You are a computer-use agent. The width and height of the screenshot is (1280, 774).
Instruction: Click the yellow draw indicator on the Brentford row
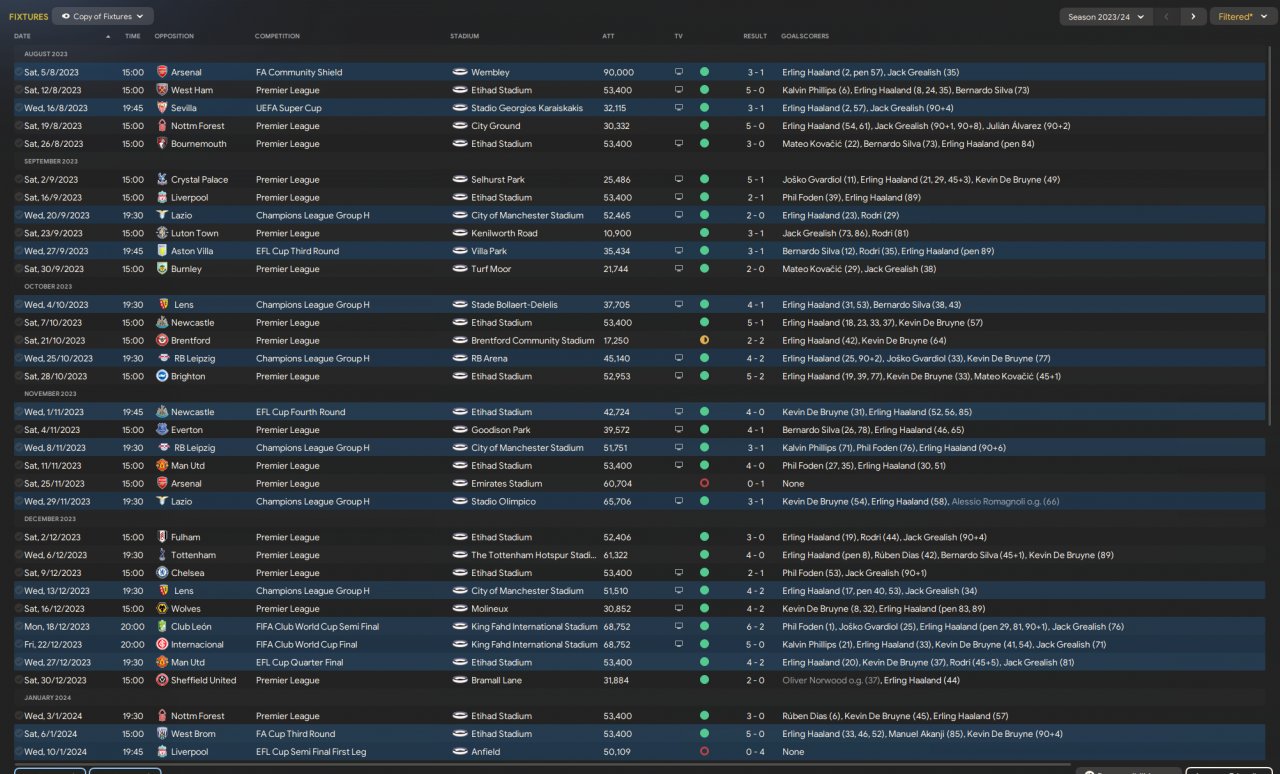click(704, 341)
